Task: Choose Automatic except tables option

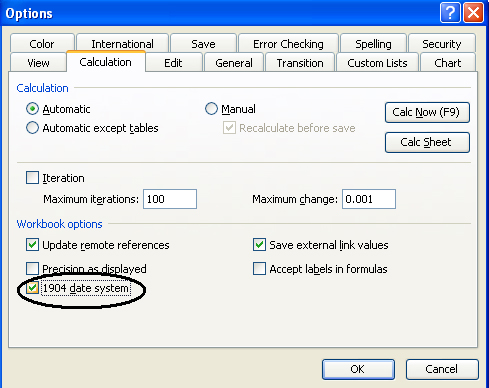Action: pyautogui.click(x=32, y=128)
